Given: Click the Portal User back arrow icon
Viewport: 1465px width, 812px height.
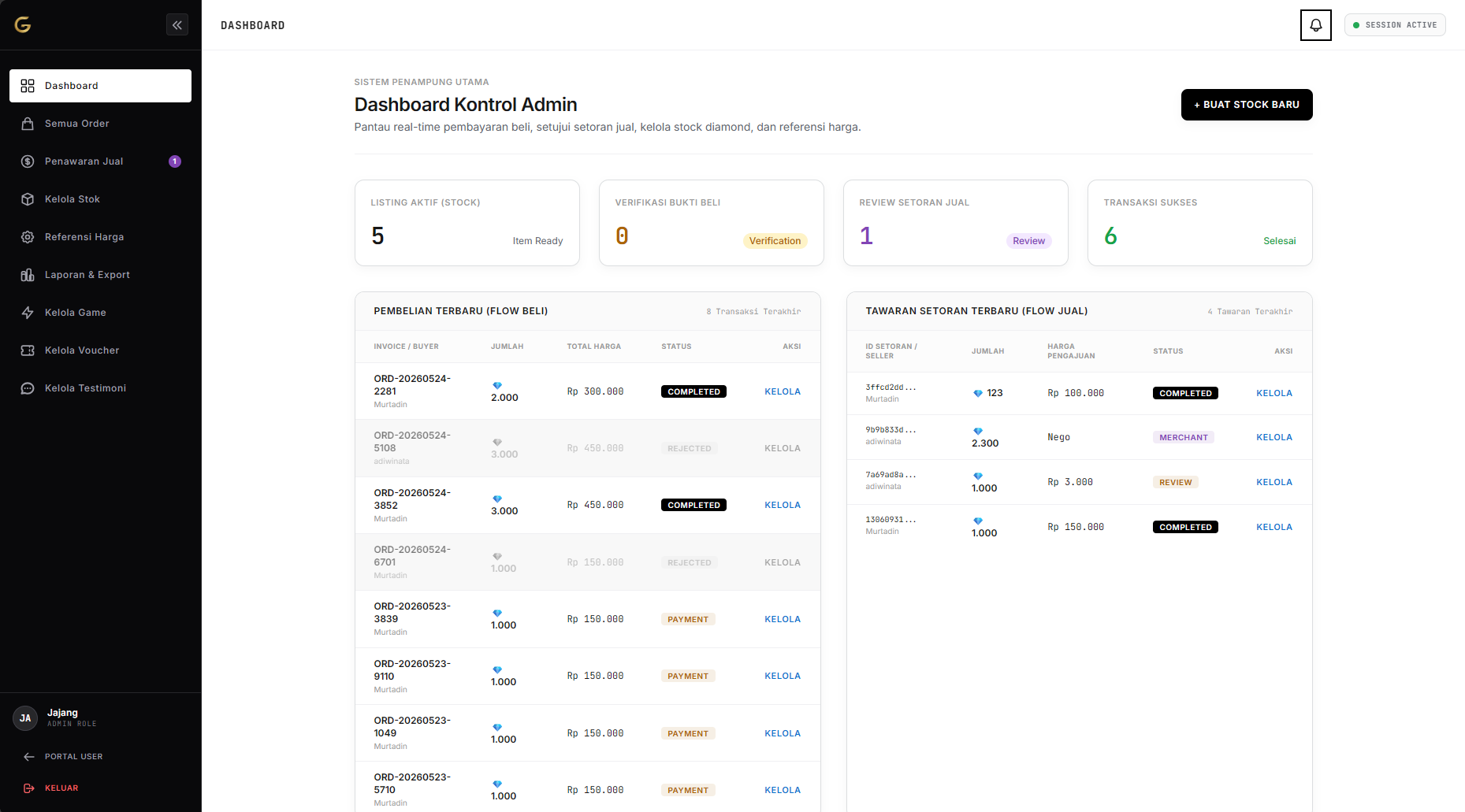Looking at the screenshot, I should pos(29,757).
